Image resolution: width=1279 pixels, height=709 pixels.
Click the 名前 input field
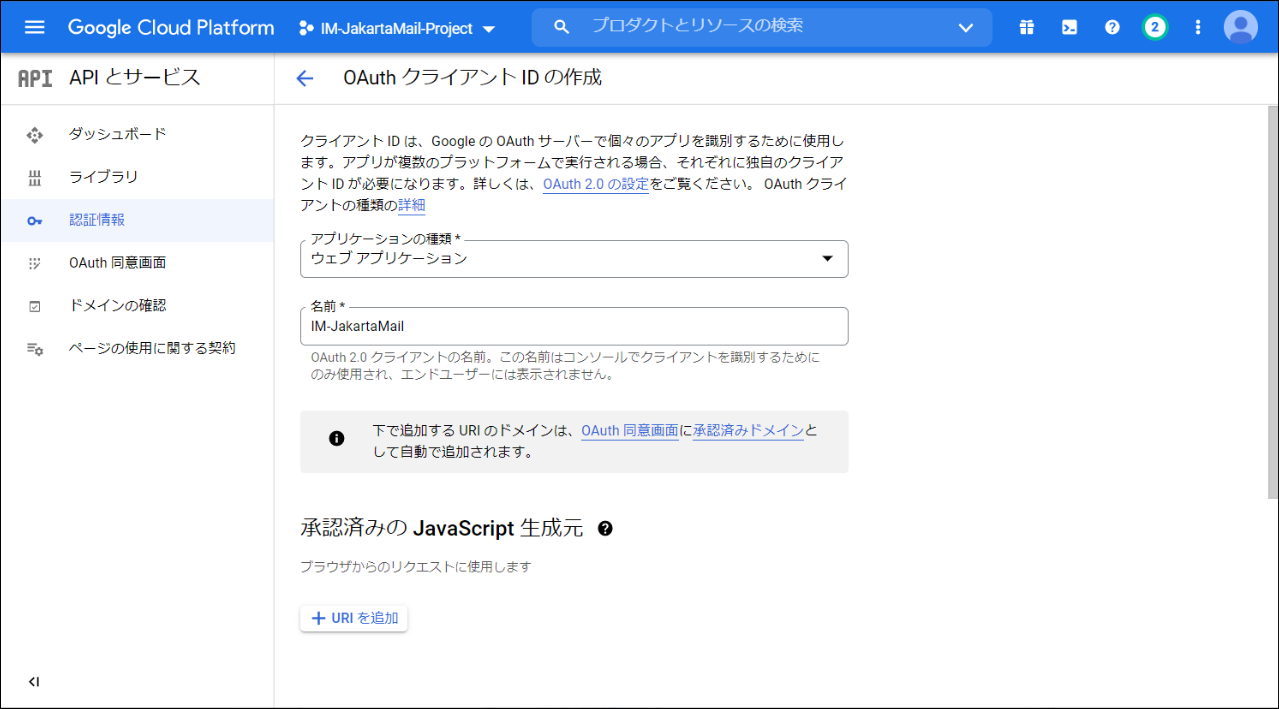pyautogui.click(x=574, y=326)
